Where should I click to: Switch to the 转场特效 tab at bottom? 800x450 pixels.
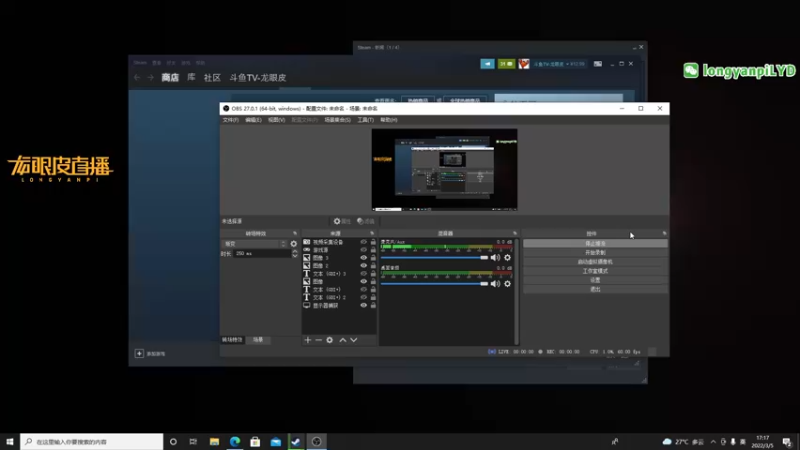point(232,340)
